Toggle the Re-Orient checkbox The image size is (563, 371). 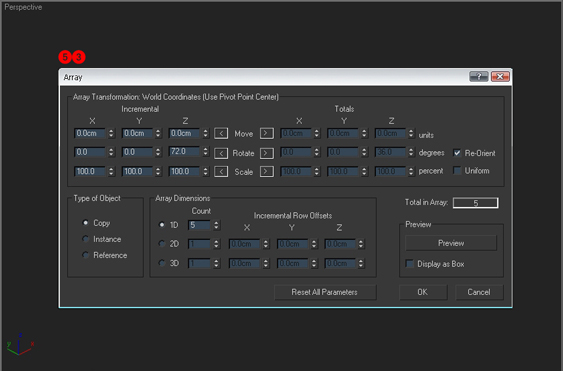click(x=457, y=153)
